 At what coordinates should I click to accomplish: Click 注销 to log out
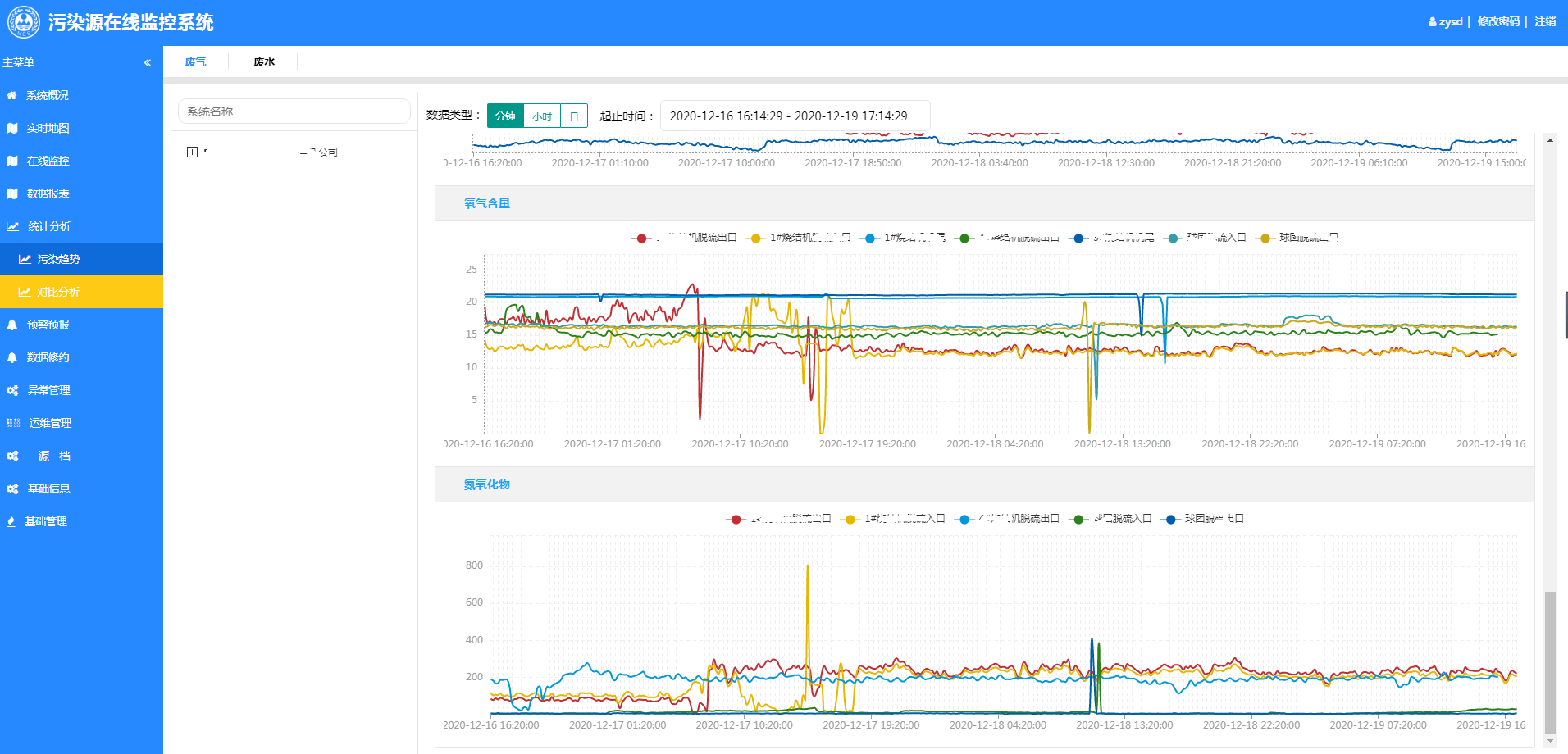pos(1545,22)
